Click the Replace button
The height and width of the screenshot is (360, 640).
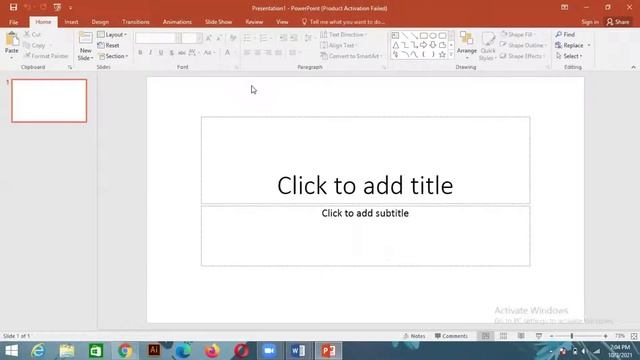pyautogui.click(x=569, y=45)
